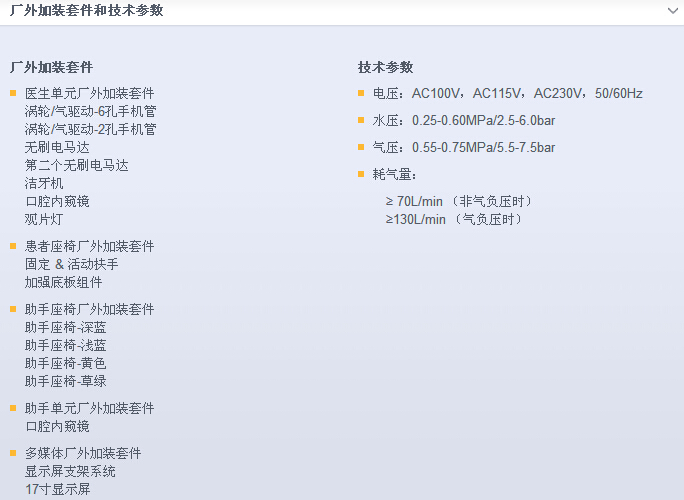Image resolution: width=684 pixels, height=500 pixels.
Task: Select the 显示屏支架系统 item
Action: tap(70, 471)
